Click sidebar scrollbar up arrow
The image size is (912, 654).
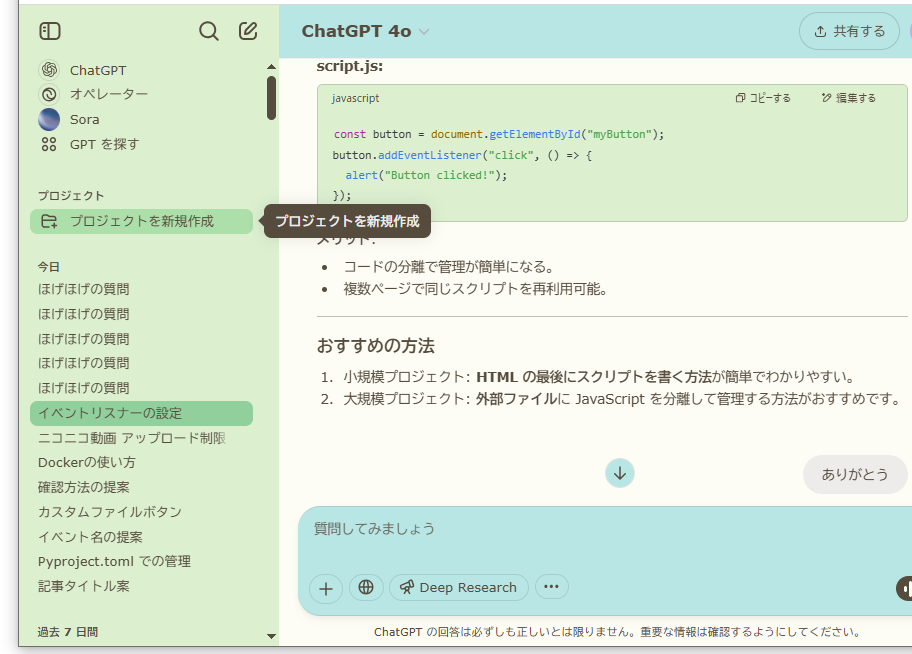pos(271,66)
